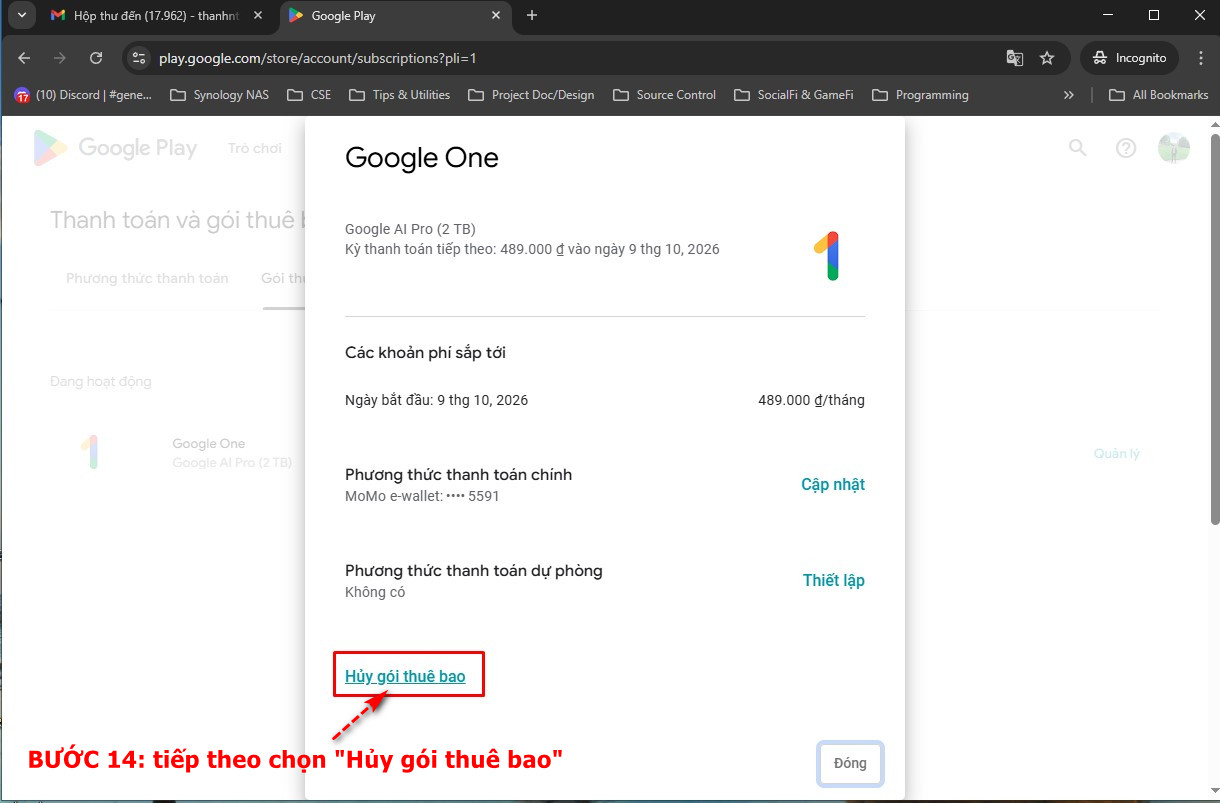Switch to the Gmail inbox tab

[155, 16]
